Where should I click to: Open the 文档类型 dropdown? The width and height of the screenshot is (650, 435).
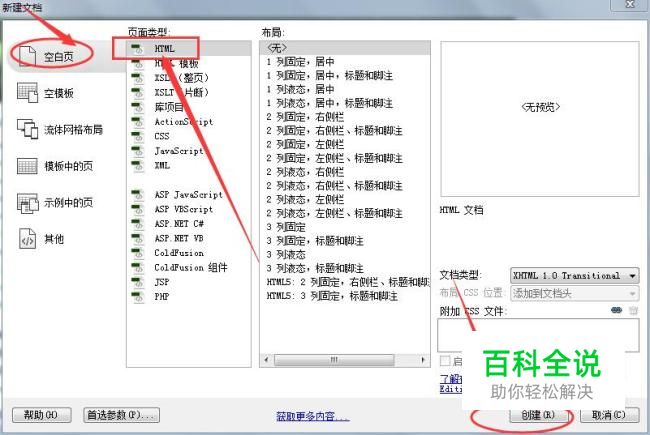tap(575, 275)
